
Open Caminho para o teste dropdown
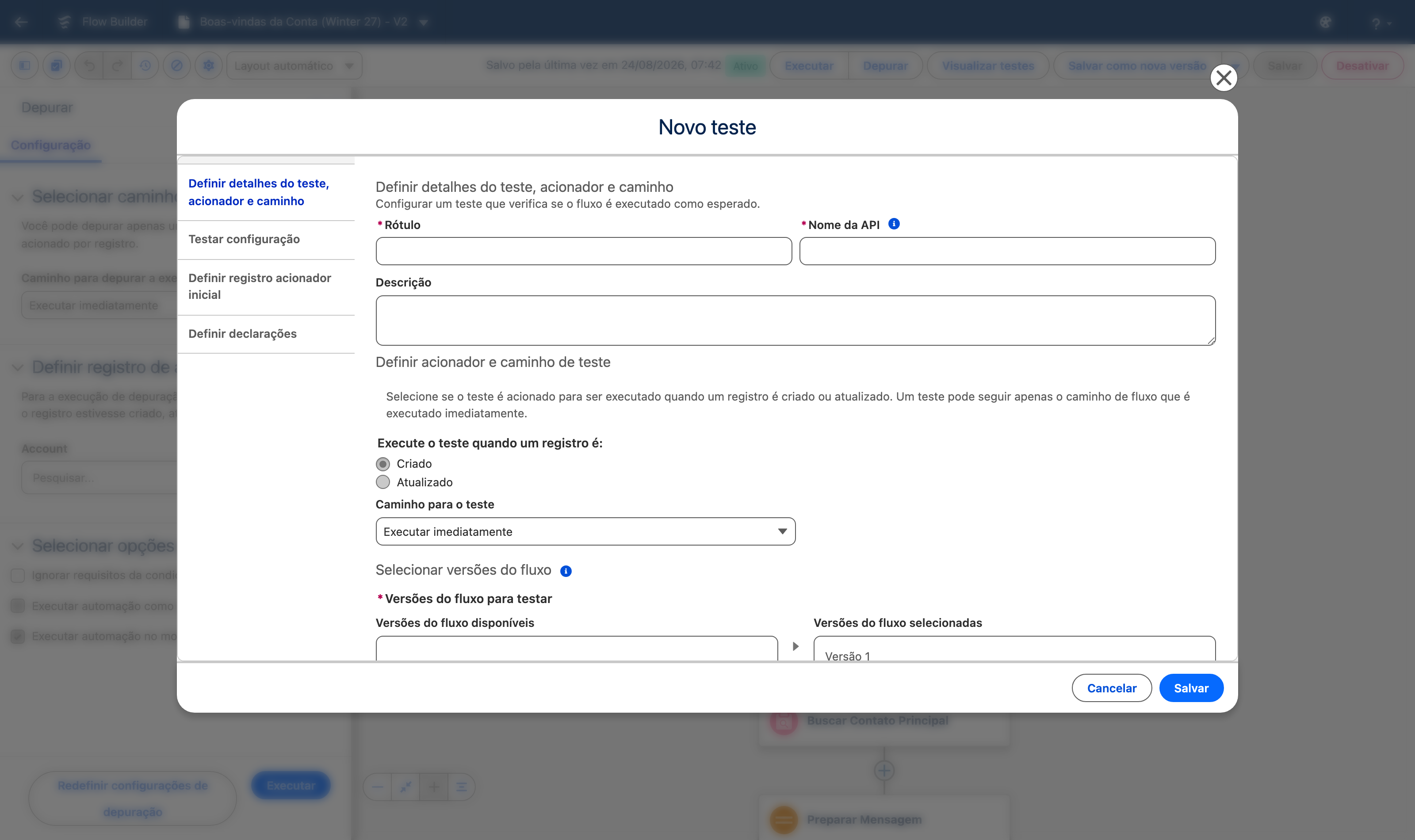coord(585,531)
